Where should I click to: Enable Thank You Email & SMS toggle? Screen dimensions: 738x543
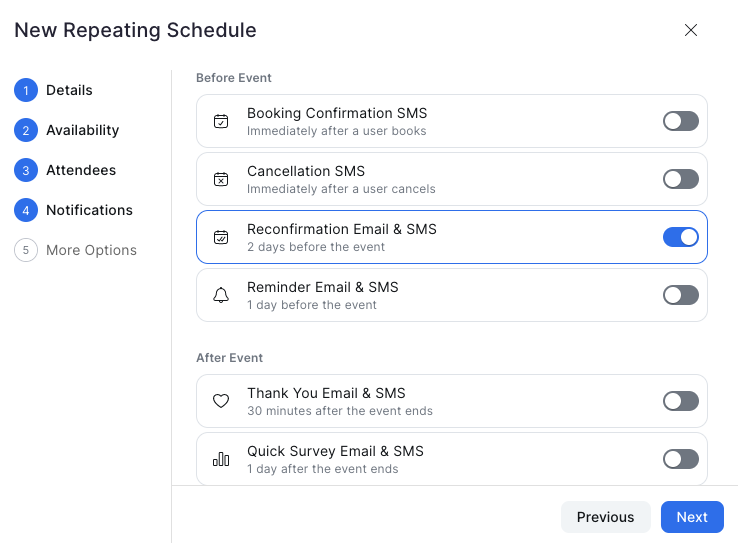680,402
